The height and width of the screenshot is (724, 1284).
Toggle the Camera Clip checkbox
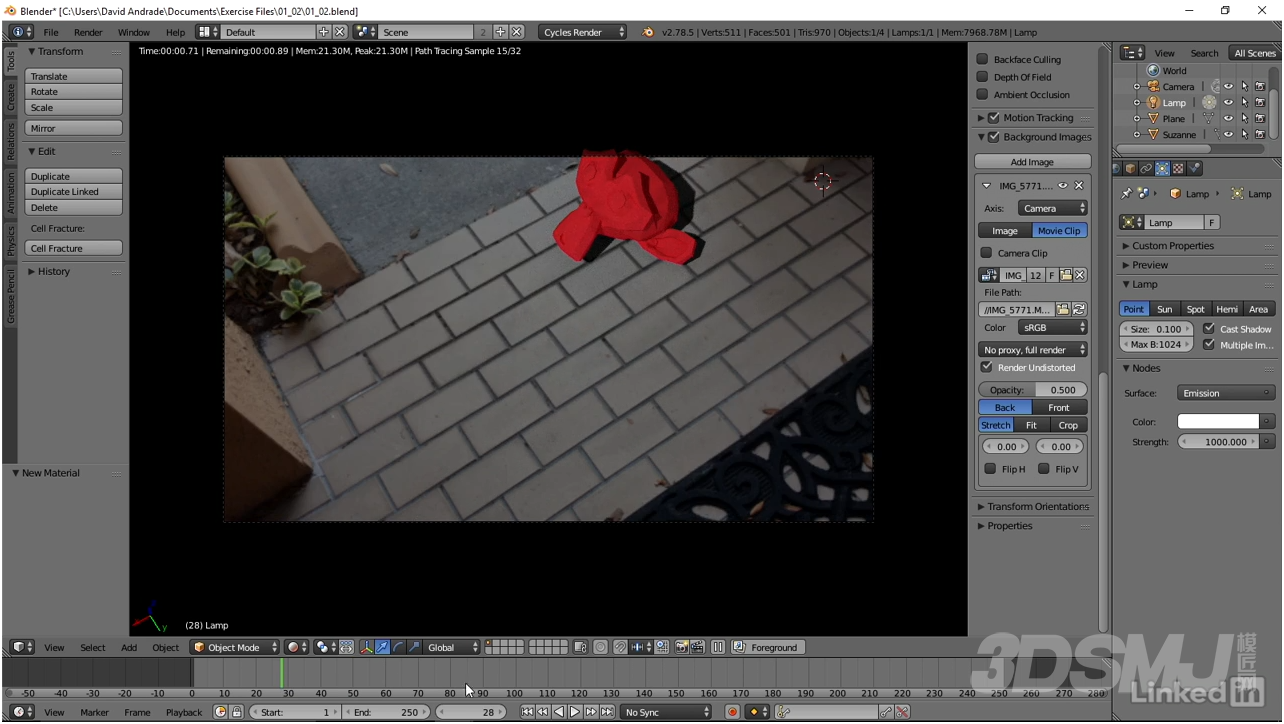pos(986,253)
